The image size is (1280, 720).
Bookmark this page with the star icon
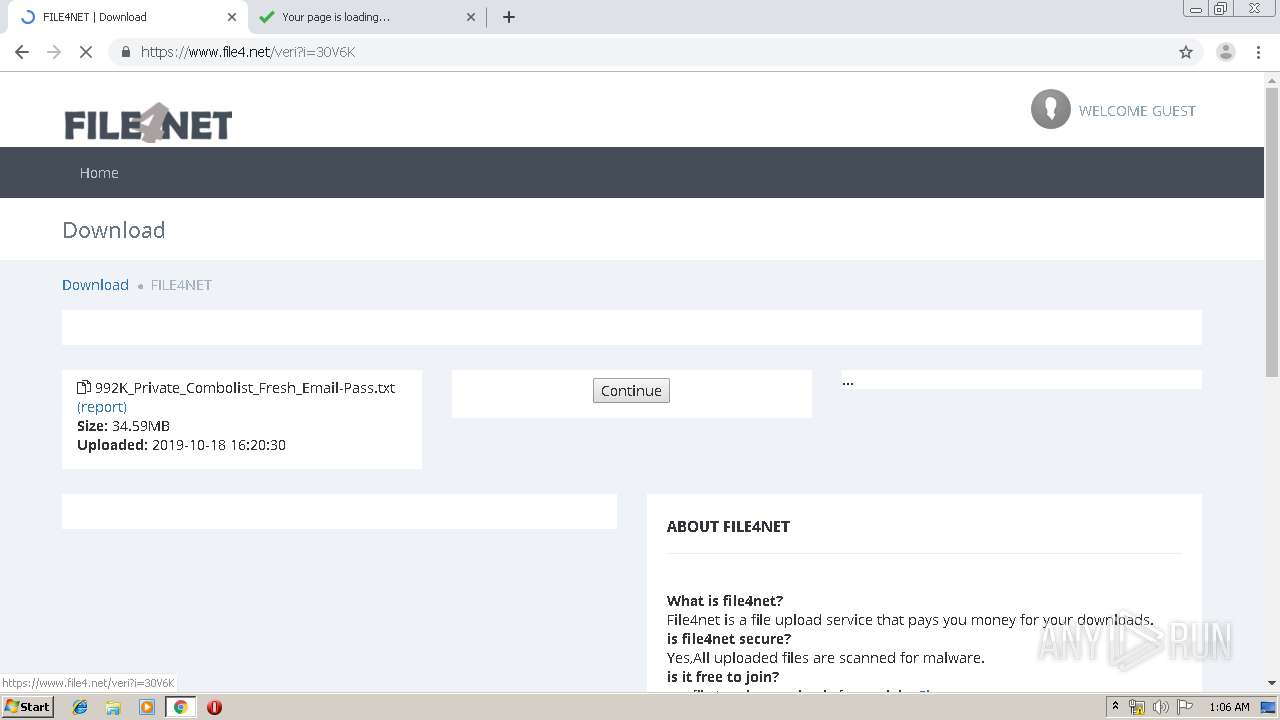(1186, 52)
